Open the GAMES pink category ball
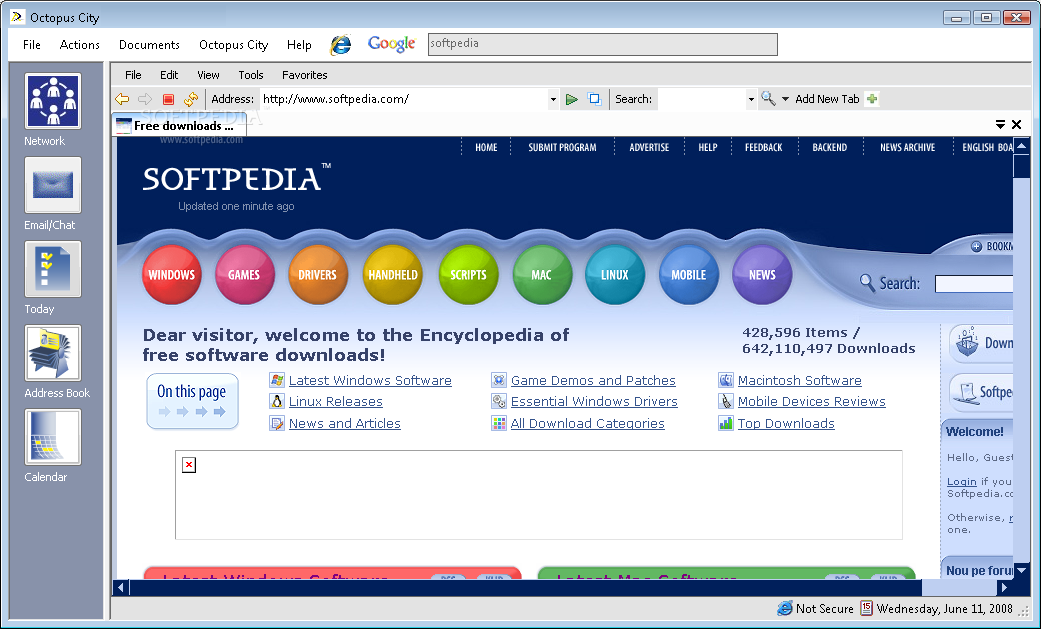This screenshot has width=1041, height=629. coord(244,274)
